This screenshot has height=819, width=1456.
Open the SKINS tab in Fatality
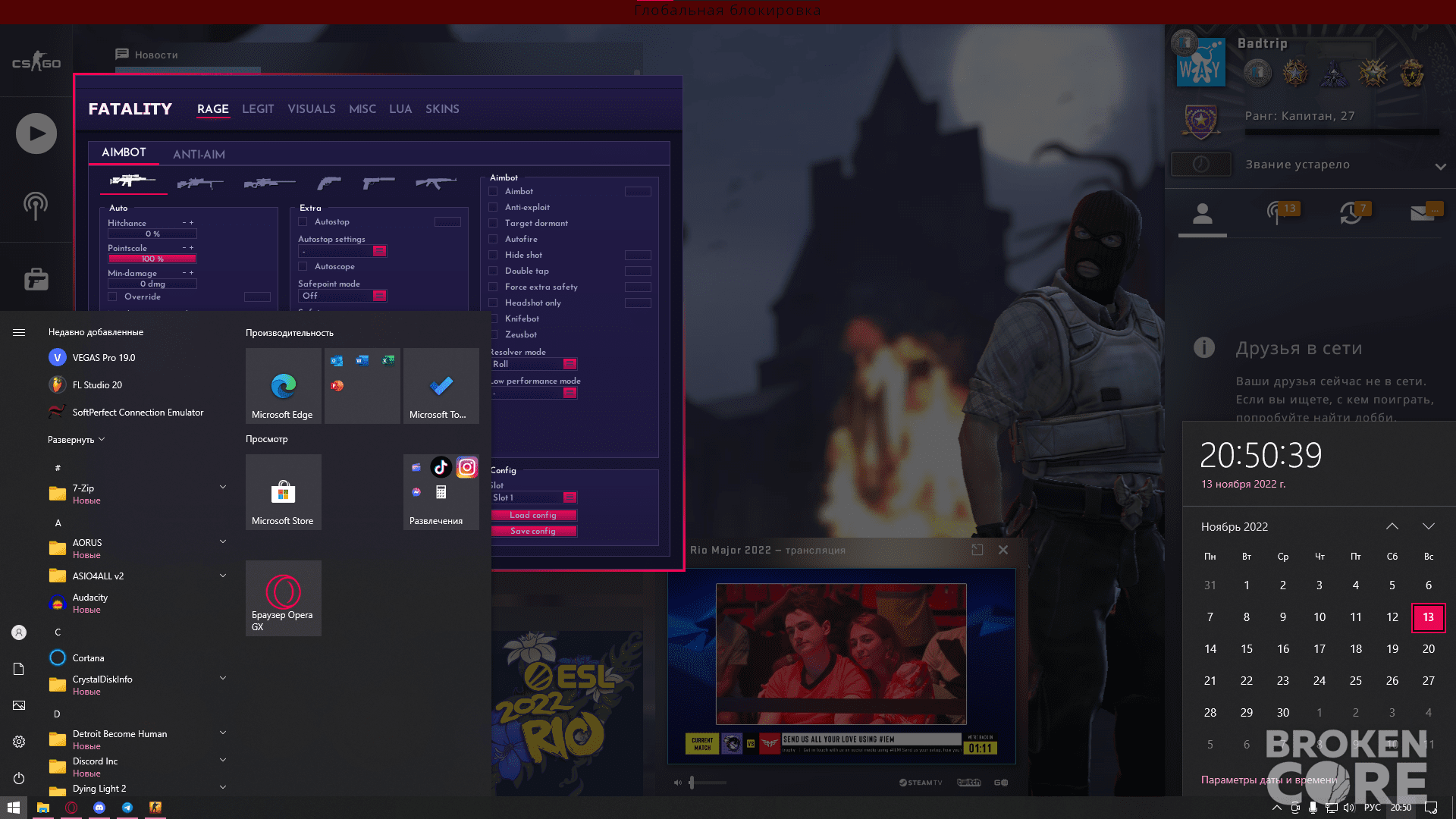click(x=442, y=109)
